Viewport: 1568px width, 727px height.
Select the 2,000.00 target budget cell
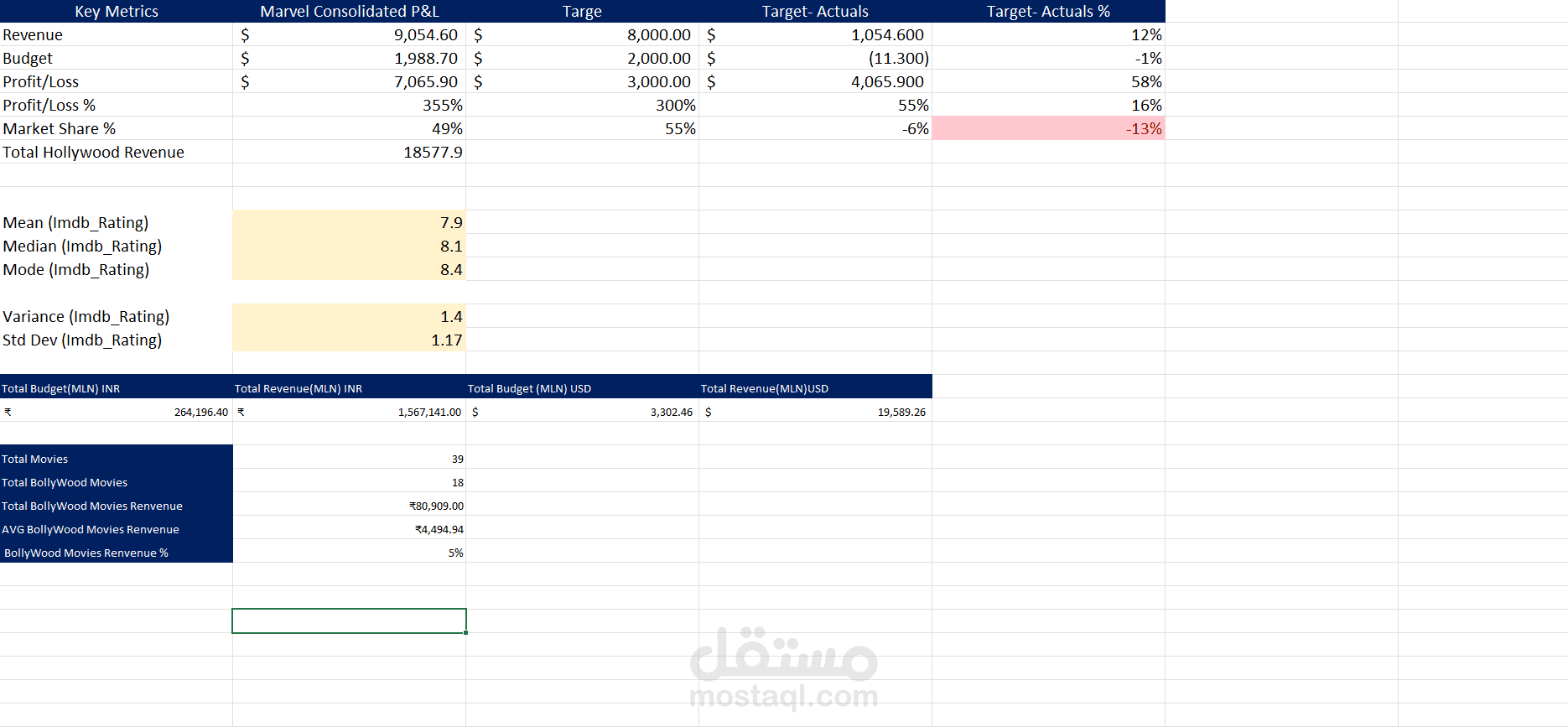[582, 58]
